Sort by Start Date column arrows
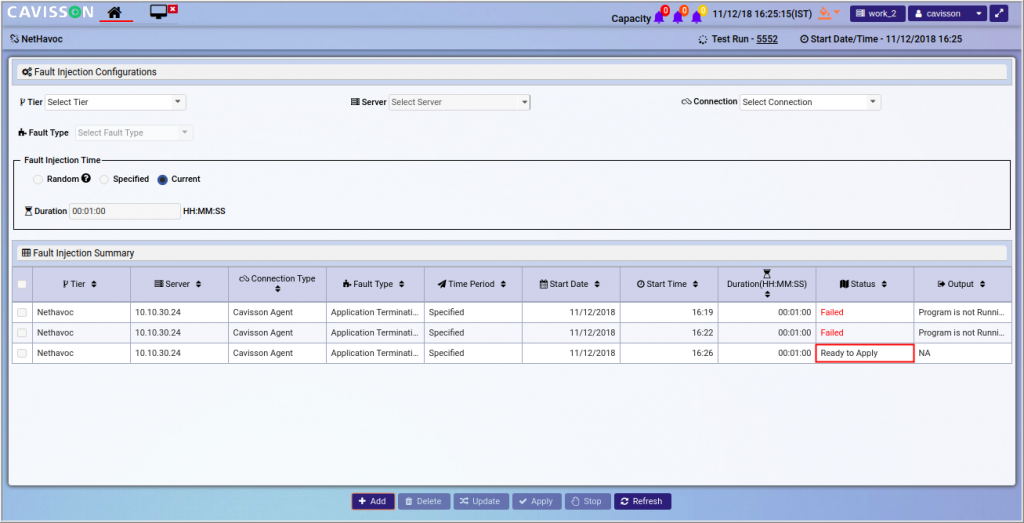 coord(597,285)
